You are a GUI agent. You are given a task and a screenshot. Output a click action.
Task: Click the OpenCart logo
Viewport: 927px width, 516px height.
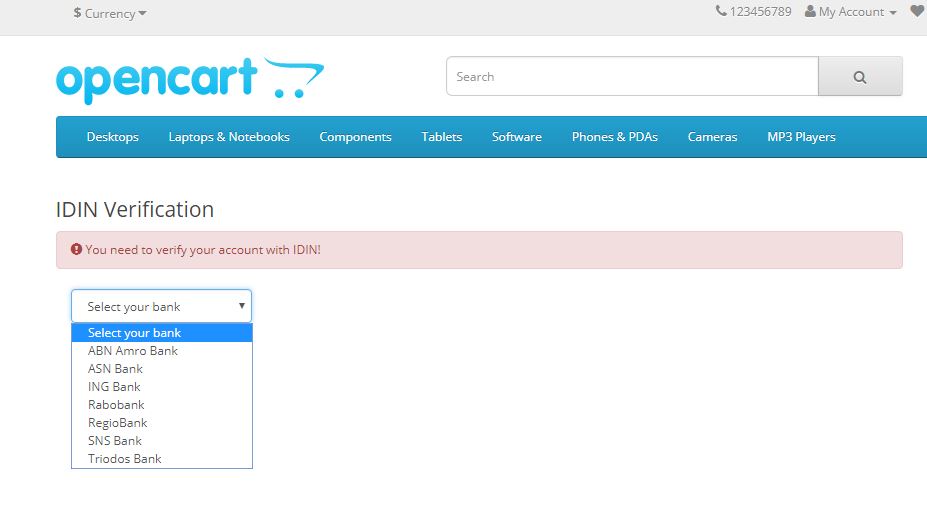click(x=190, y=80)
